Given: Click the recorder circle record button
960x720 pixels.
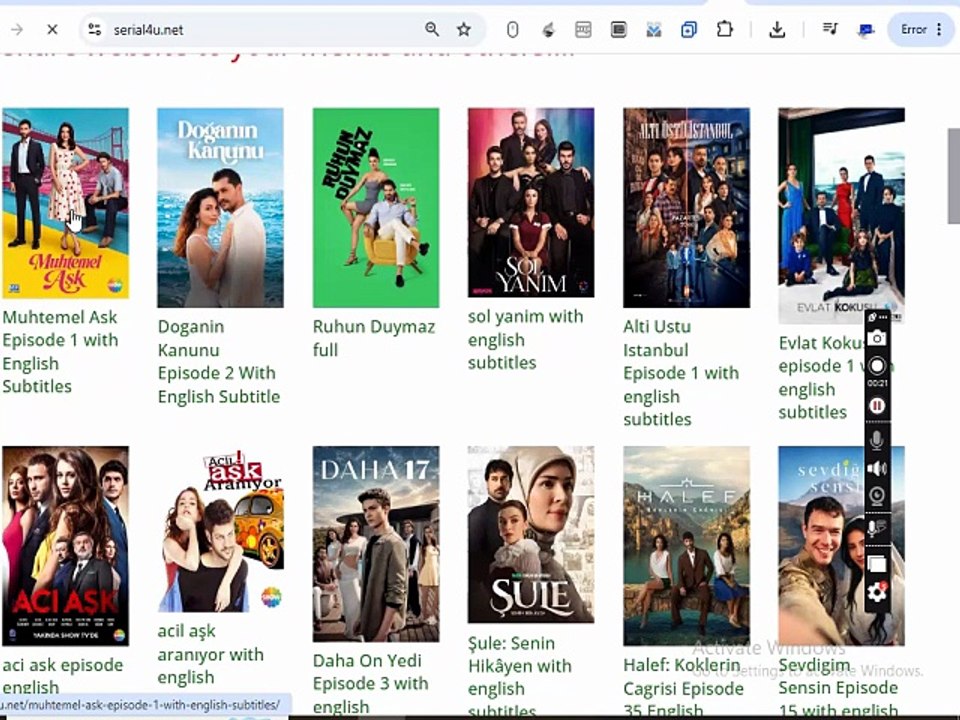Looking at the screenshot, I should coord(877,366).
